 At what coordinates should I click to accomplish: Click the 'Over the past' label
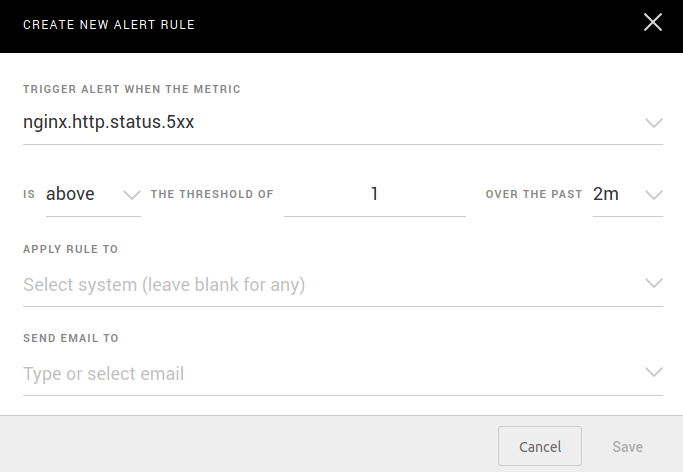pos(534,194)
